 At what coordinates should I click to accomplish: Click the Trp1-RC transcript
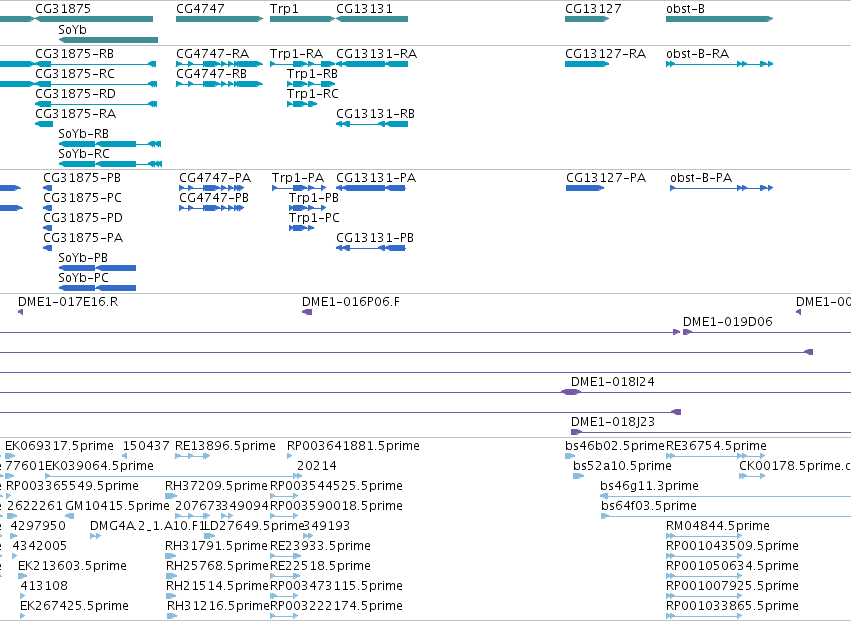click(302, 104)
